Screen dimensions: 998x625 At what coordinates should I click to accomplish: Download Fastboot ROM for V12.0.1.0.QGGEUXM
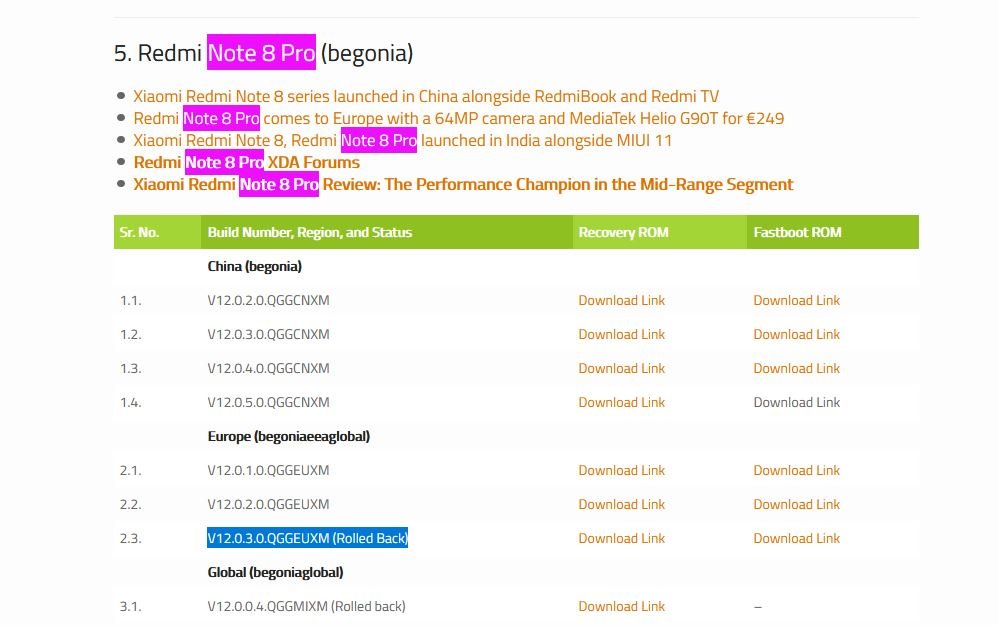point(796,470)
